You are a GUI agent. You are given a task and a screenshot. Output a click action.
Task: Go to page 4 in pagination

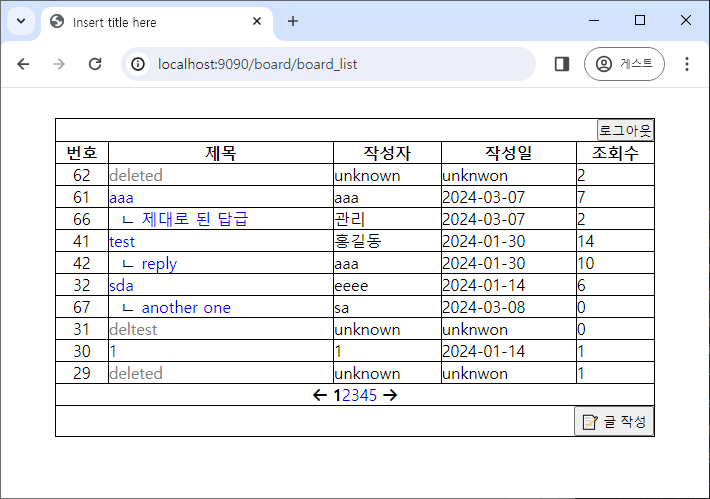click(364, 396)
